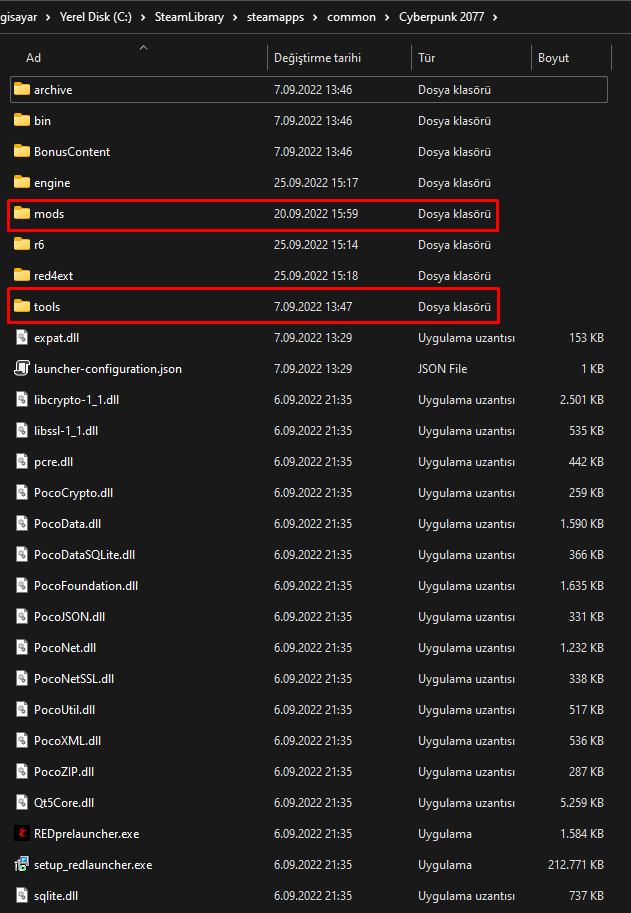The width and height of the screenshot is (631, 913).
Task: Click the bin folder icon
Action: click(22, 120)
